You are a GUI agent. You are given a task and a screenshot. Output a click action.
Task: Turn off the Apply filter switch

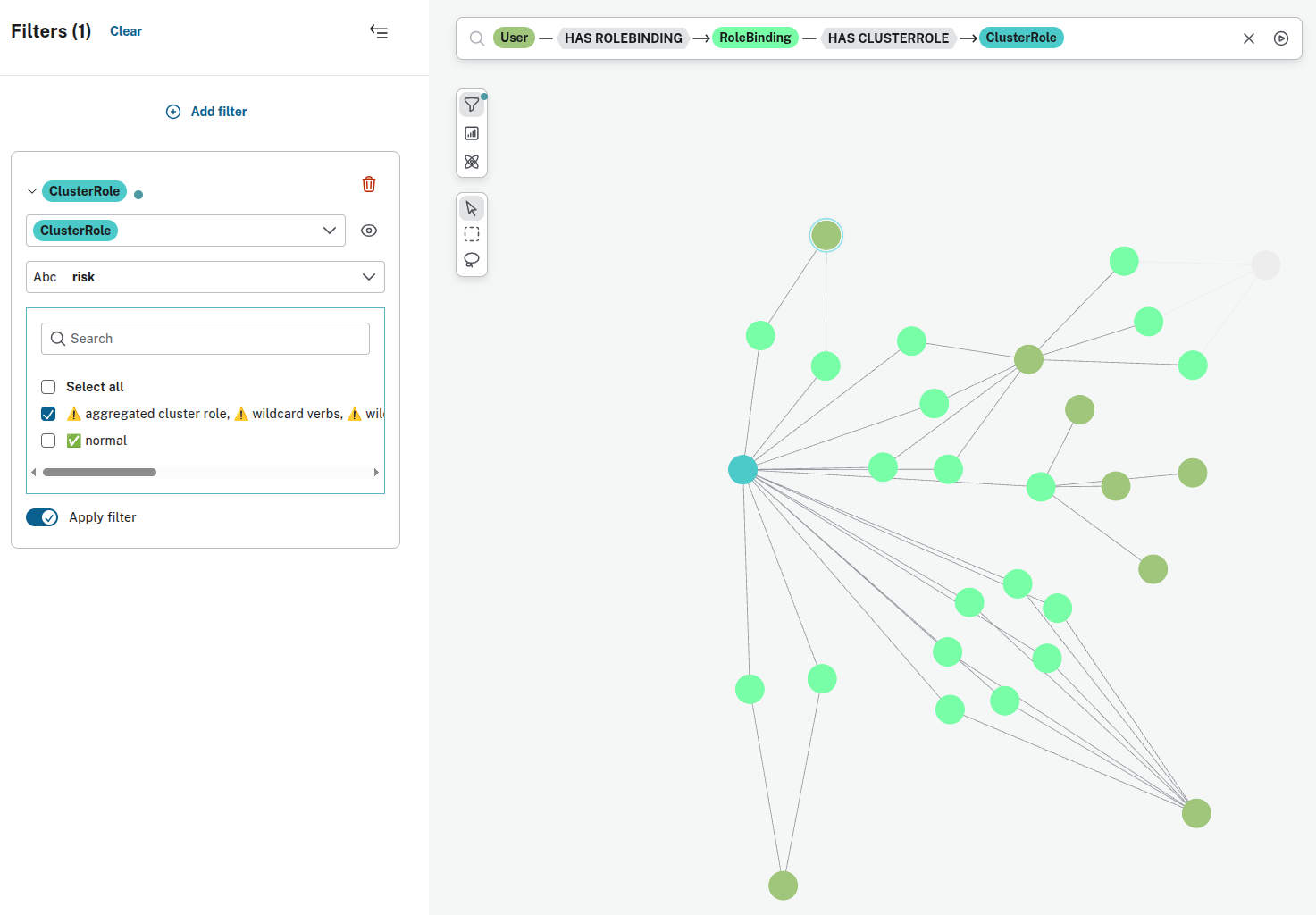pos(42,517)
